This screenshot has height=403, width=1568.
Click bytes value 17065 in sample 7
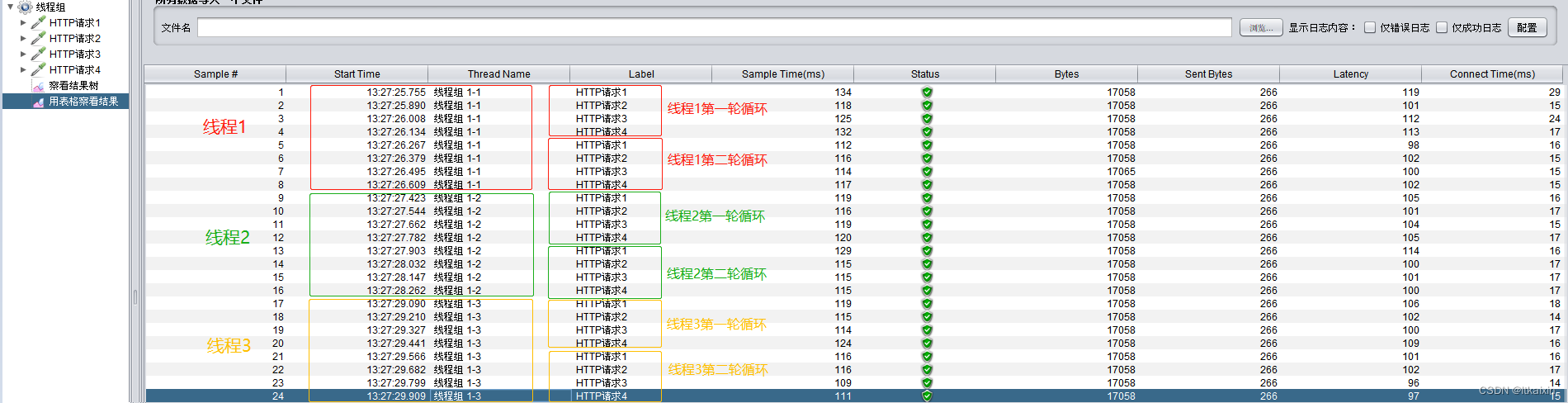tap(1121, 172)
